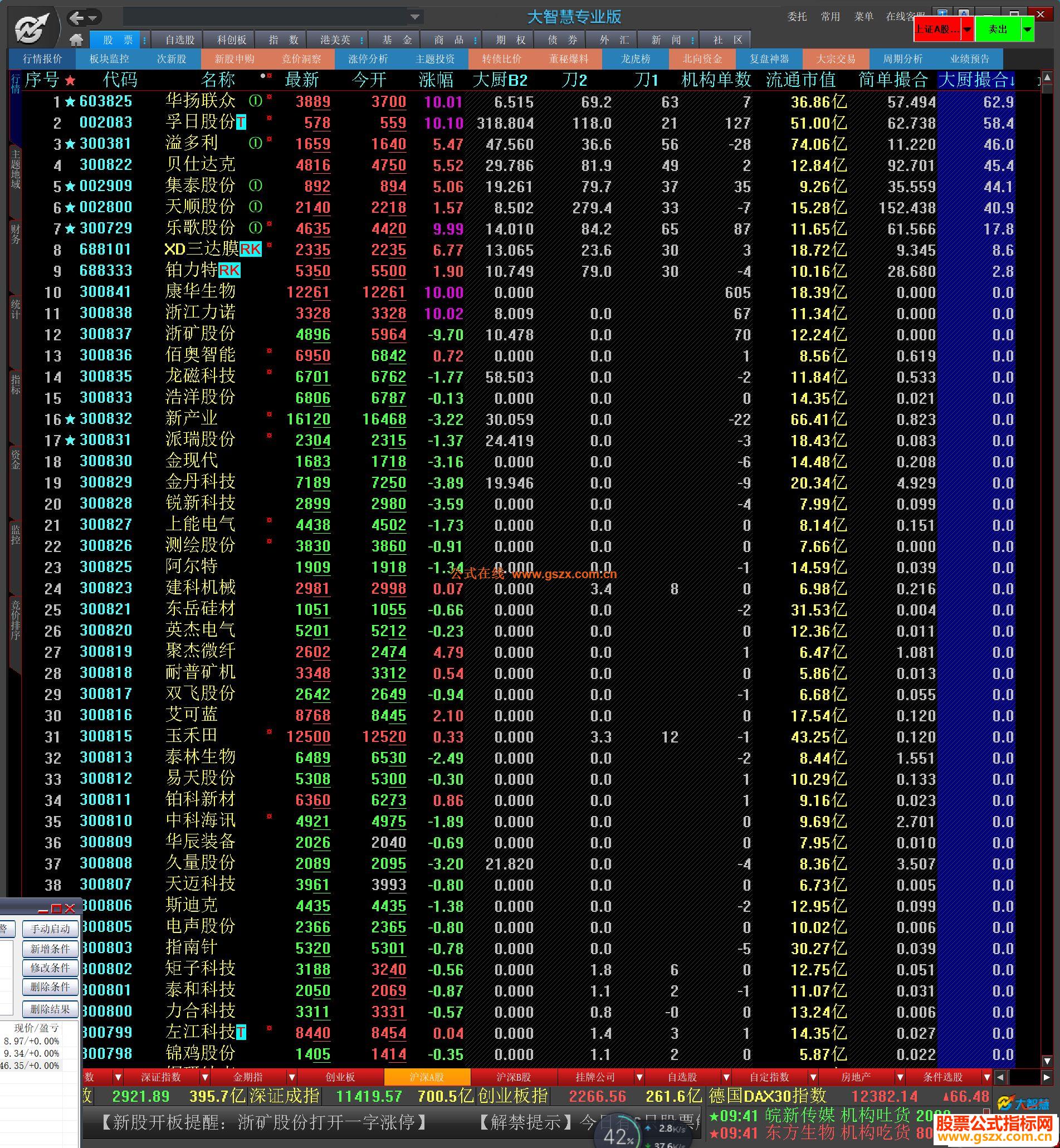1060x1148 pixels.
Task: Expand the 深证指数 tab dropdown arrow
Action: (x=206, y=1077)
